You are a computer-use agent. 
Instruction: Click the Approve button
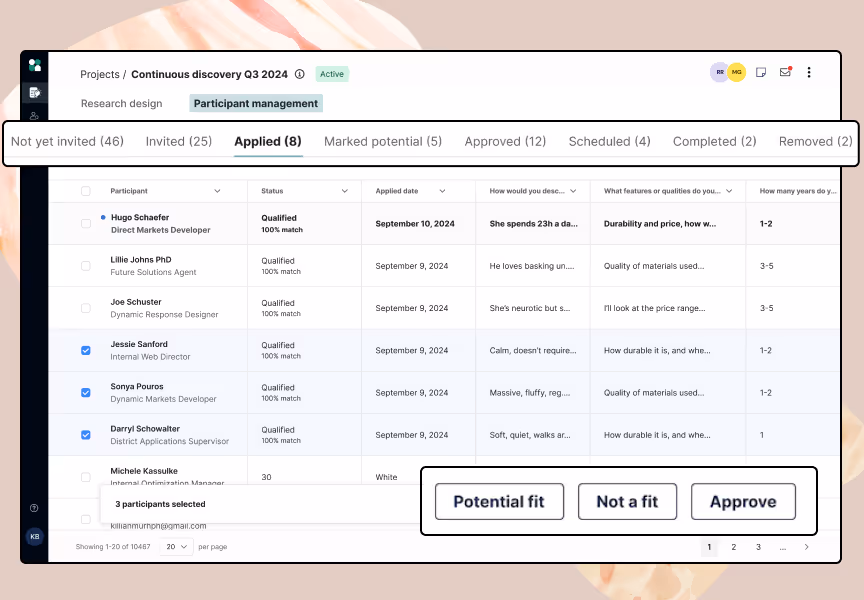[743, 501]
